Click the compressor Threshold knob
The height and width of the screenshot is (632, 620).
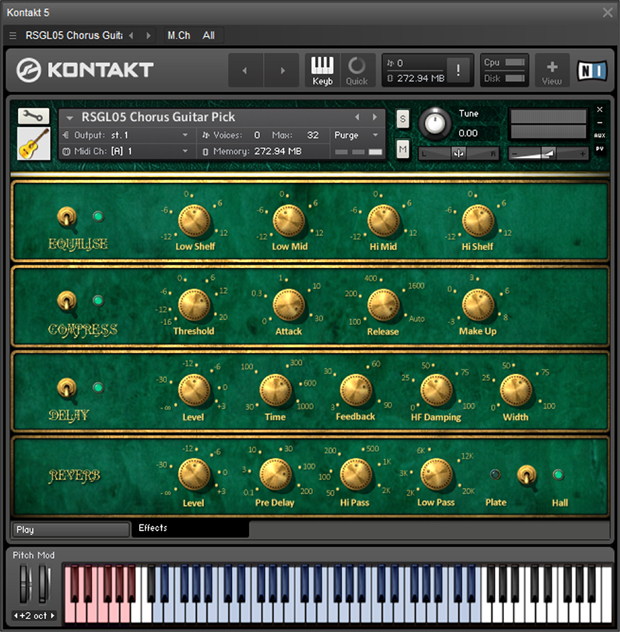point(194,305)
